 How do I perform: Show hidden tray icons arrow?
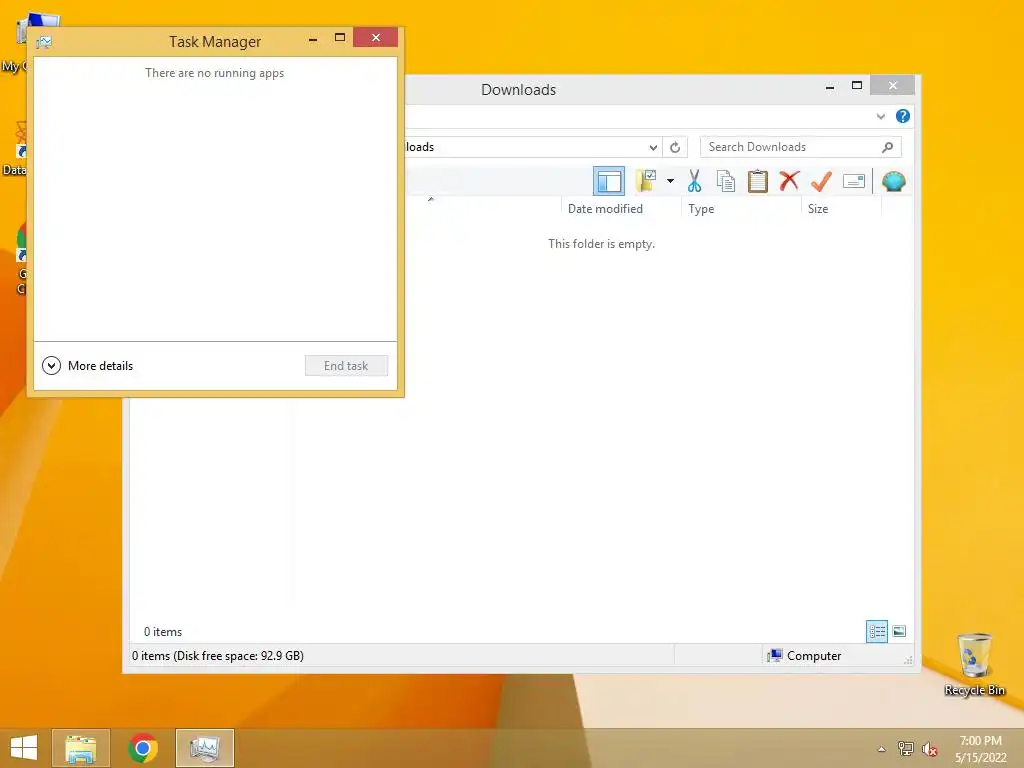pos(882,749)
